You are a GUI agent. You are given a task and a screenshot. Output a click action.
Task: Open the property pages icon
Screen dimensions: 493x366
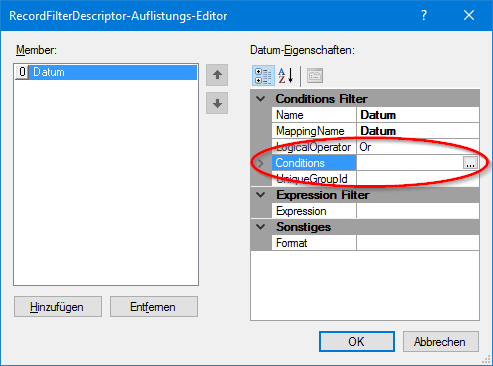[x=315, y=76]
